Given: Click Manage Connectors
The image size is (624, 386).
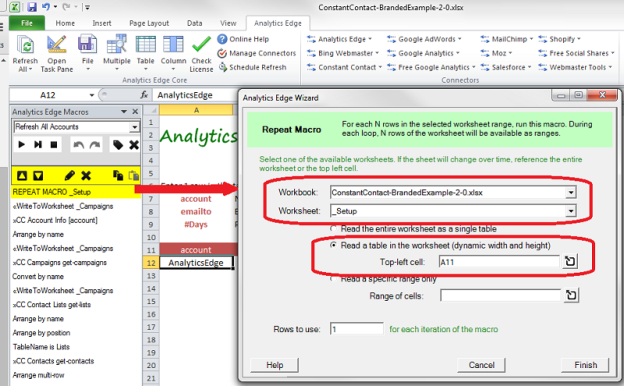Looking at the screenshot, I should (x=257, y=53).
